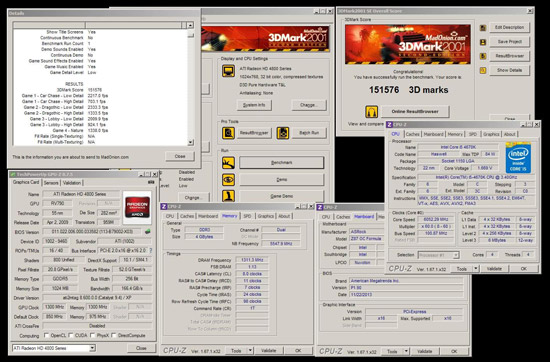Screen dimensions: 550x362
Task: Toggle the DirectCompute checkbox in GPU-Z
Action: coord(114,336)
